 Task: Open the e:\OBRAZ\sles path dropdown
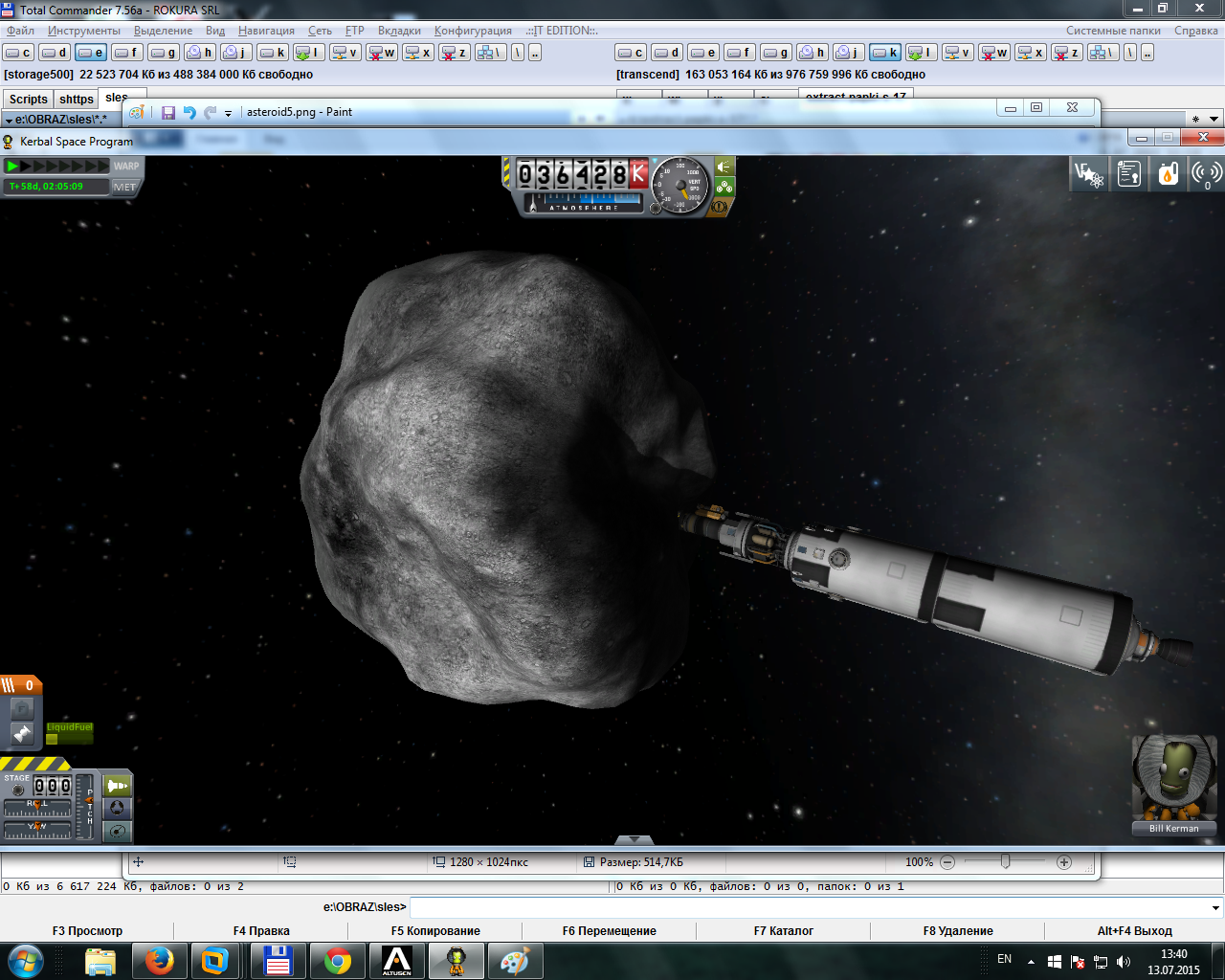(9, 121)
